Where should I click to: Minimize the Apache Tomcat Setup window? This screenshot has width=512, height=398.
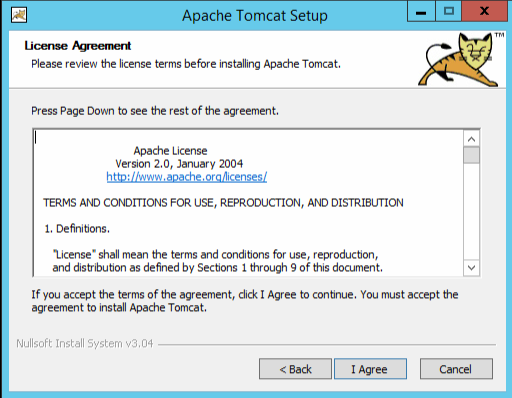tap(421, 11)
